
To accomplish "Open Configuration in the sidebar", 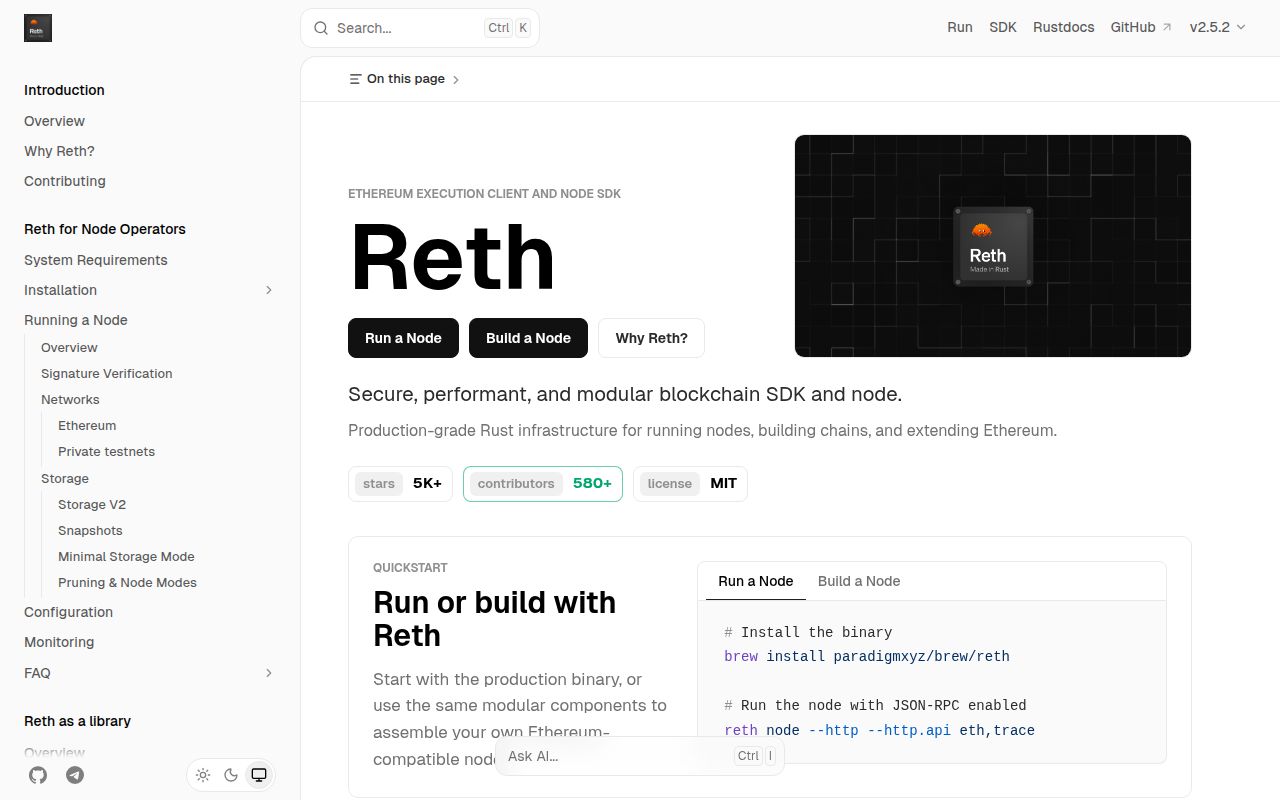I will [x=68, y=612].
